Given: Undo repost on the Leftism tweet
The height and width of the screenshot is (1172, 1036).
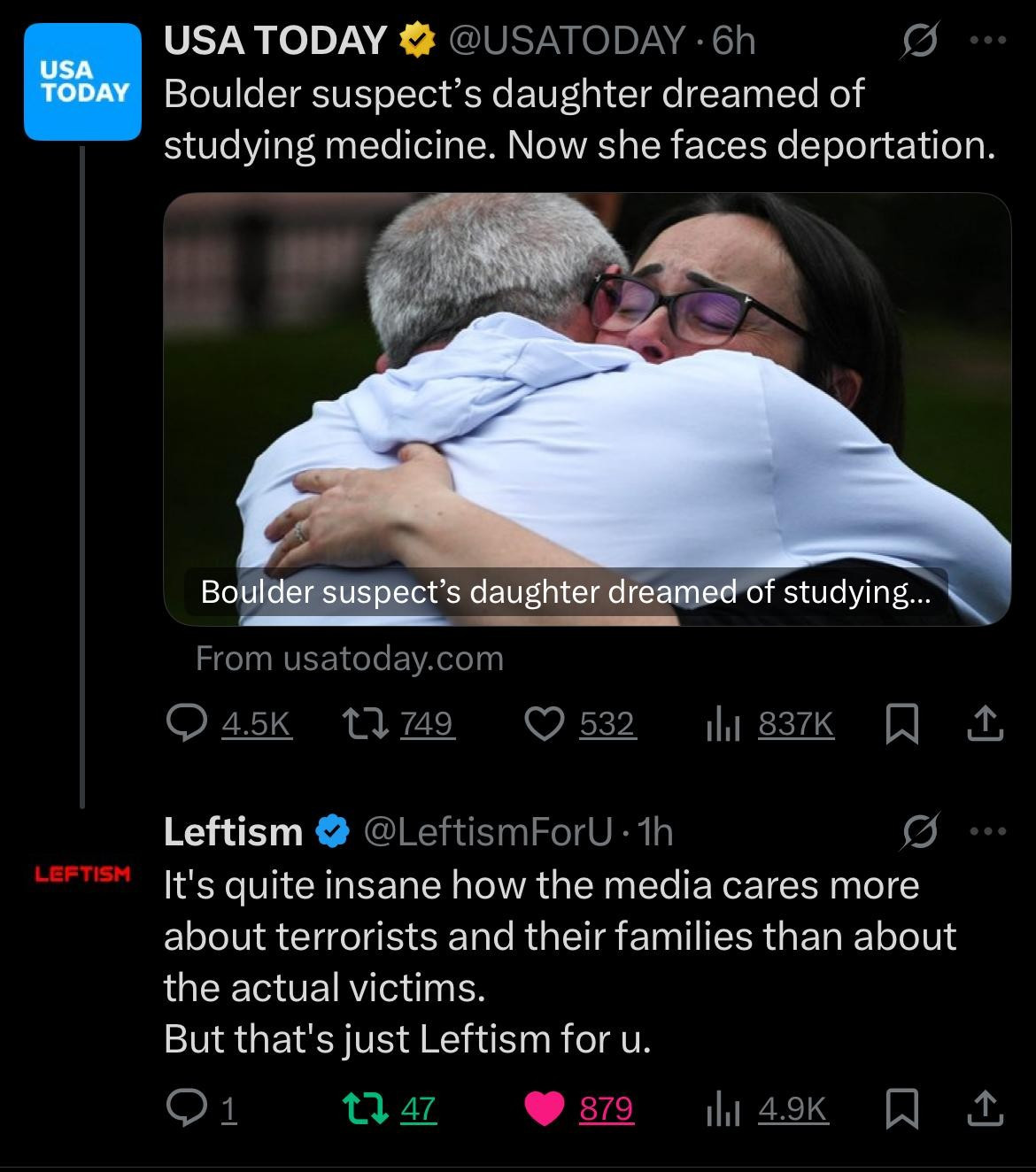Looking at the screenshot, I should [x=390, y=1108].
